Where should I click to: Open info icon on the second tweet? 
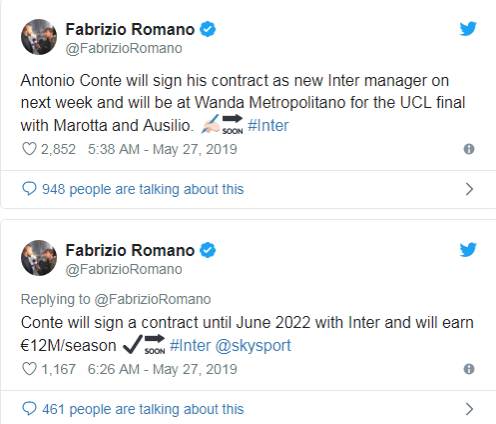coord(469,369)
